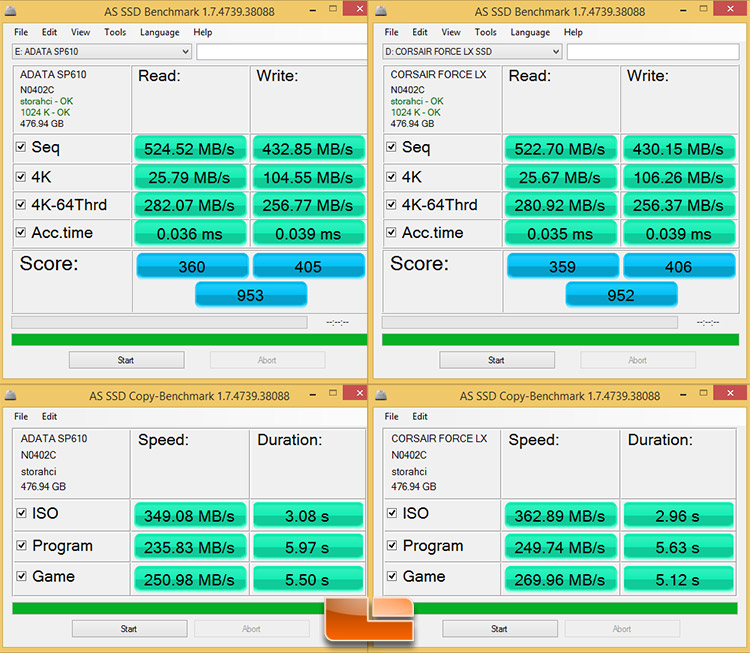Click the text field beside ADATA drive dropdown
The image size is (750, 653).
[282, 52]
